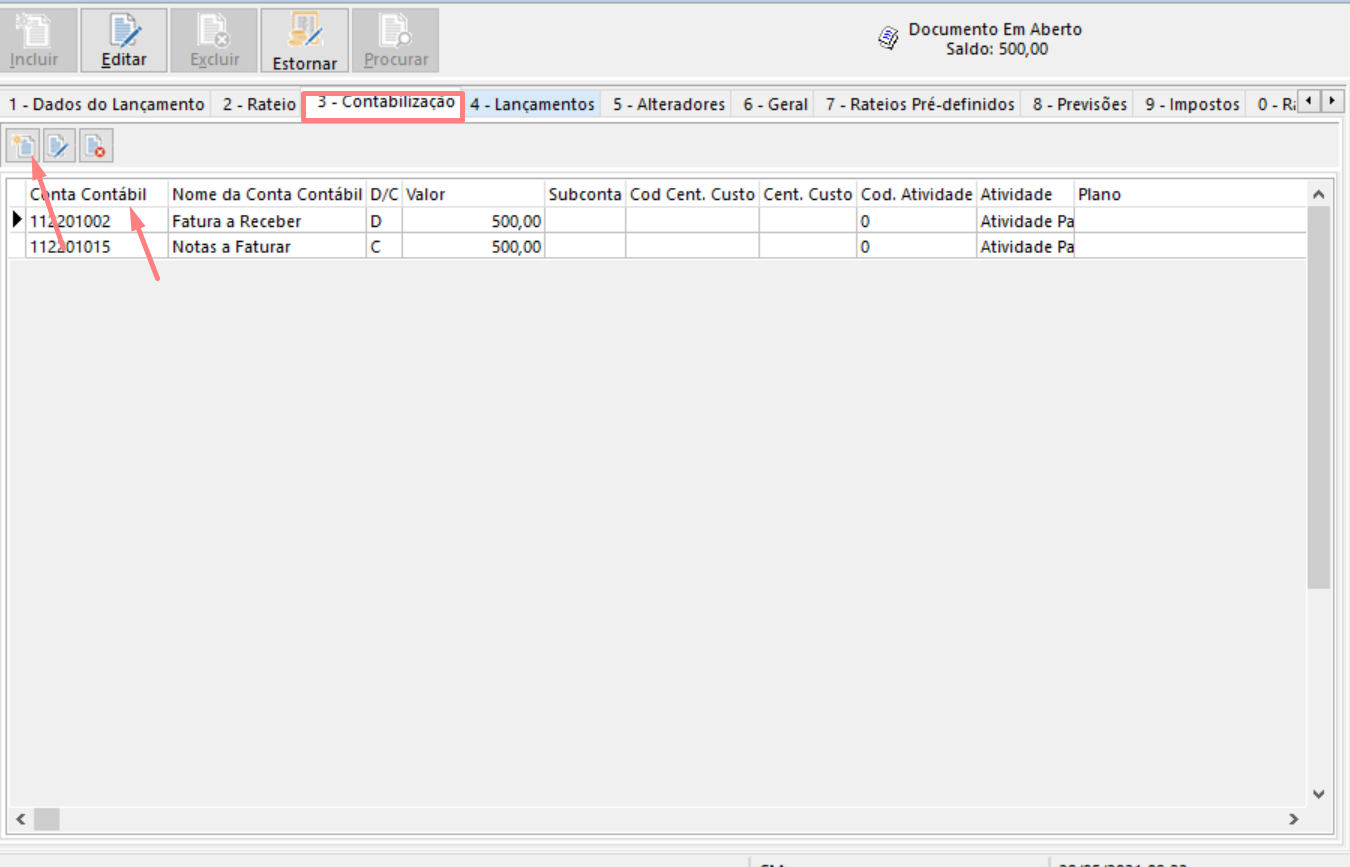The image size is (1350, 867).
Task: Add new contabilização entry icon
Action: tap(22, 147)
